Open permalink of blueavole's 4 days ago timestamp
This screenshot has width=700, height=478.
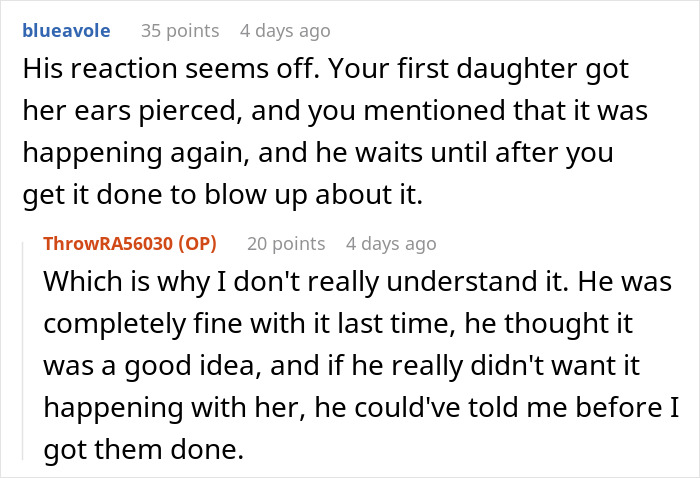[287, 31]
